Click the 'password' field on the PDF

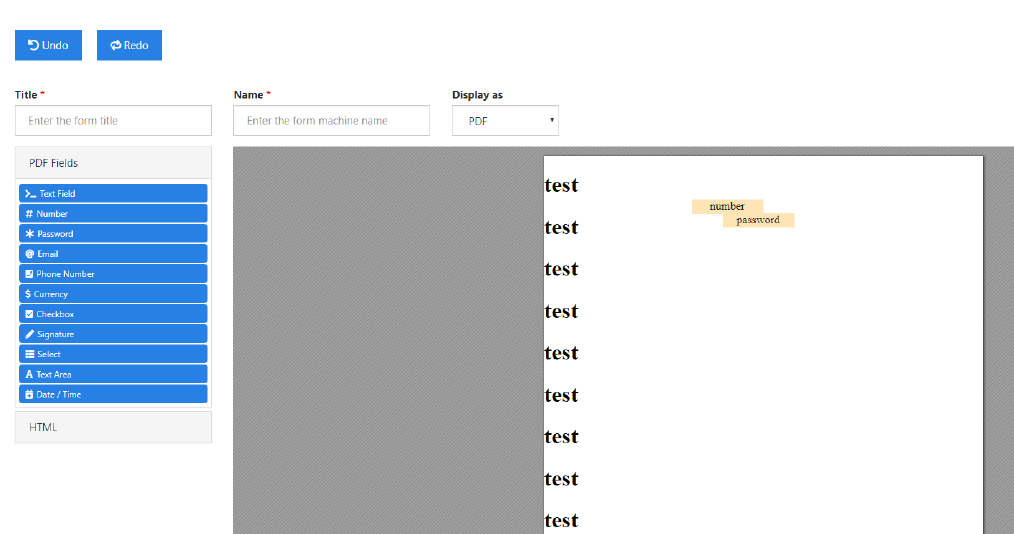pos(758,220)
